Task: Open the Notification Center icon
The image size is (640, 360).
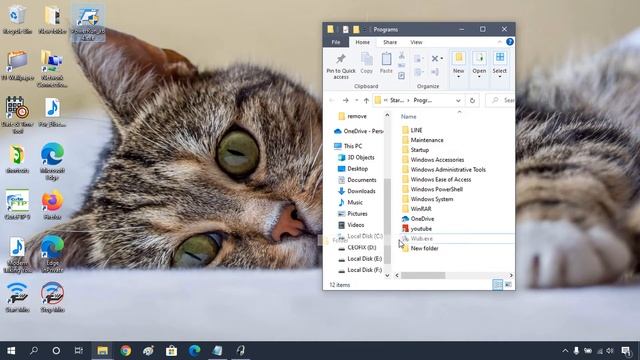Action: coord(626,351)
